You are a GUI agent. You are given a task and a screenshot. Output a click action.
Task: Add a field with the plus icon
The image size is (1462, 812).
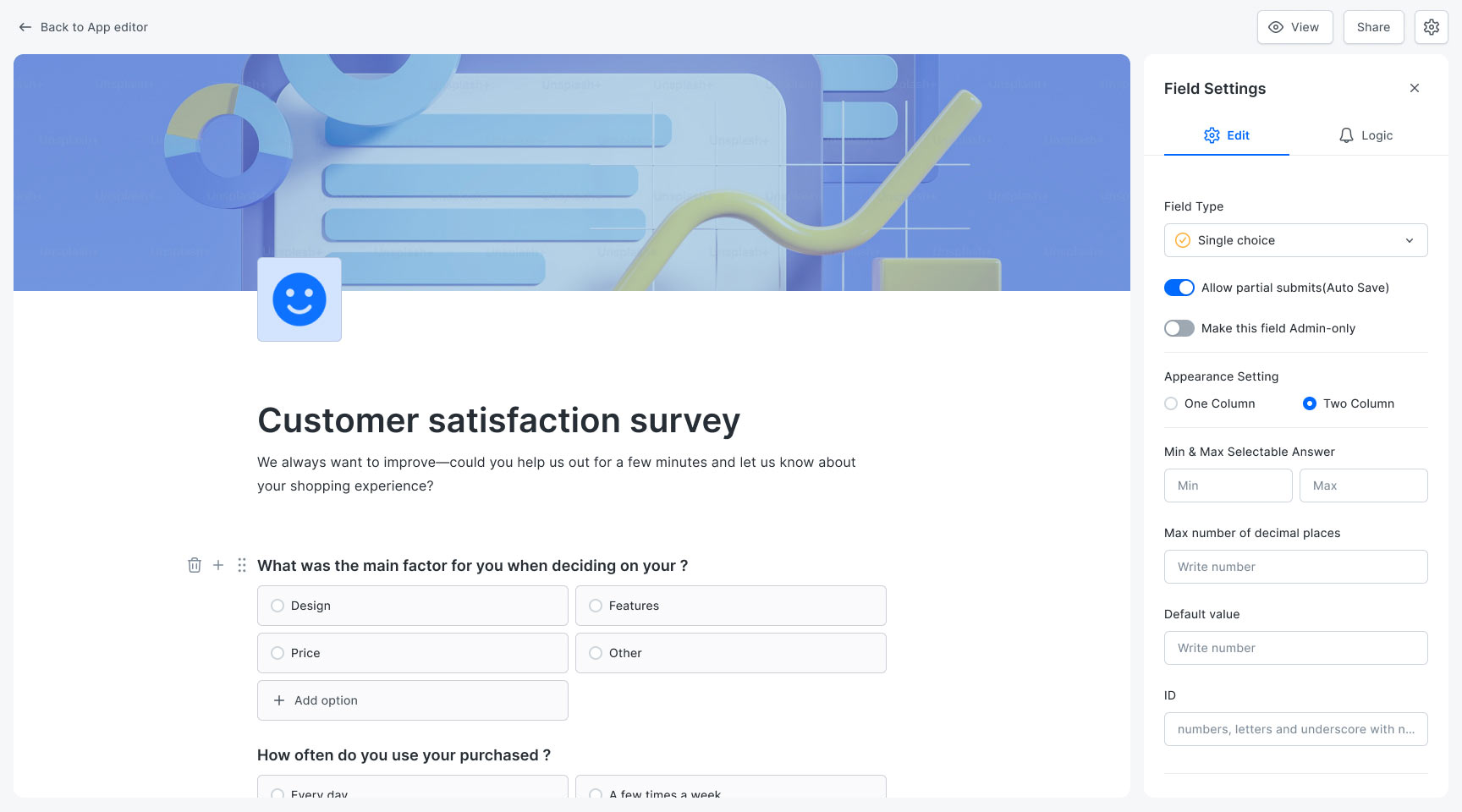(x=217, y=565)
